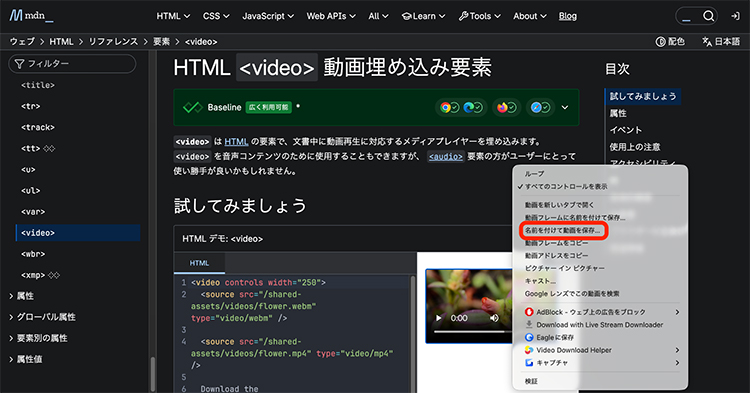Click the code editor scrollbar
The height and width of the screenshot is (393, 750).
pyautogui.click(x=412, y=335)
